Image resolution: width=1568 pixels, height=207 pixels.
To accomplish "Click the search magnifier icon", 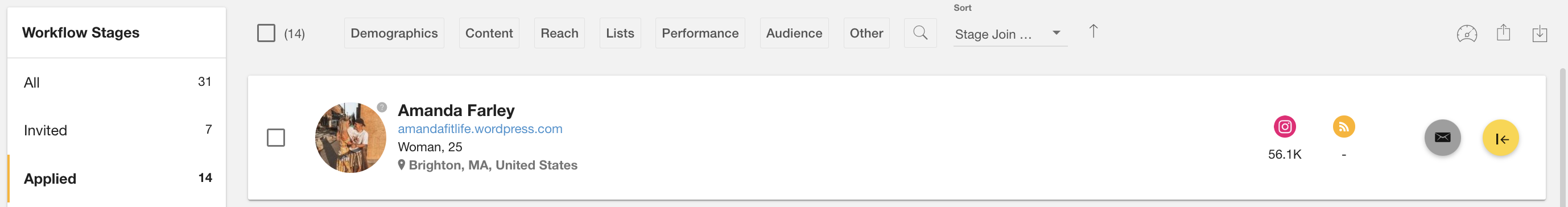I will pos(921,33).
